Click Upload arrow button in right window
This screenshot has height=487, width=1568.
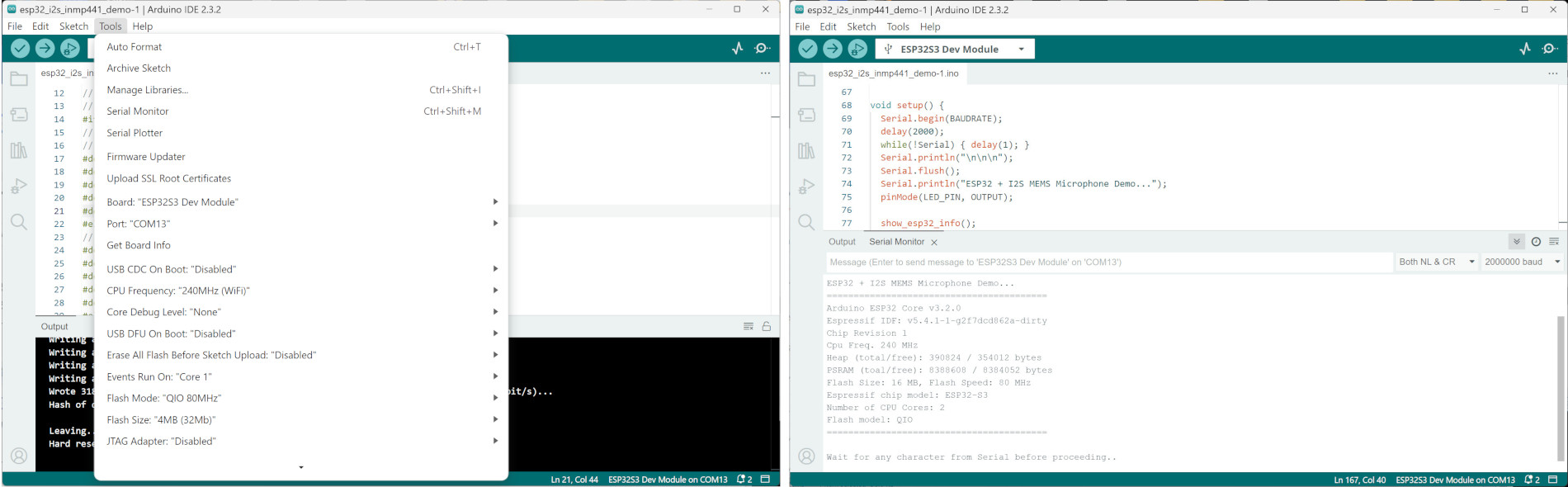tap(833, 49)
